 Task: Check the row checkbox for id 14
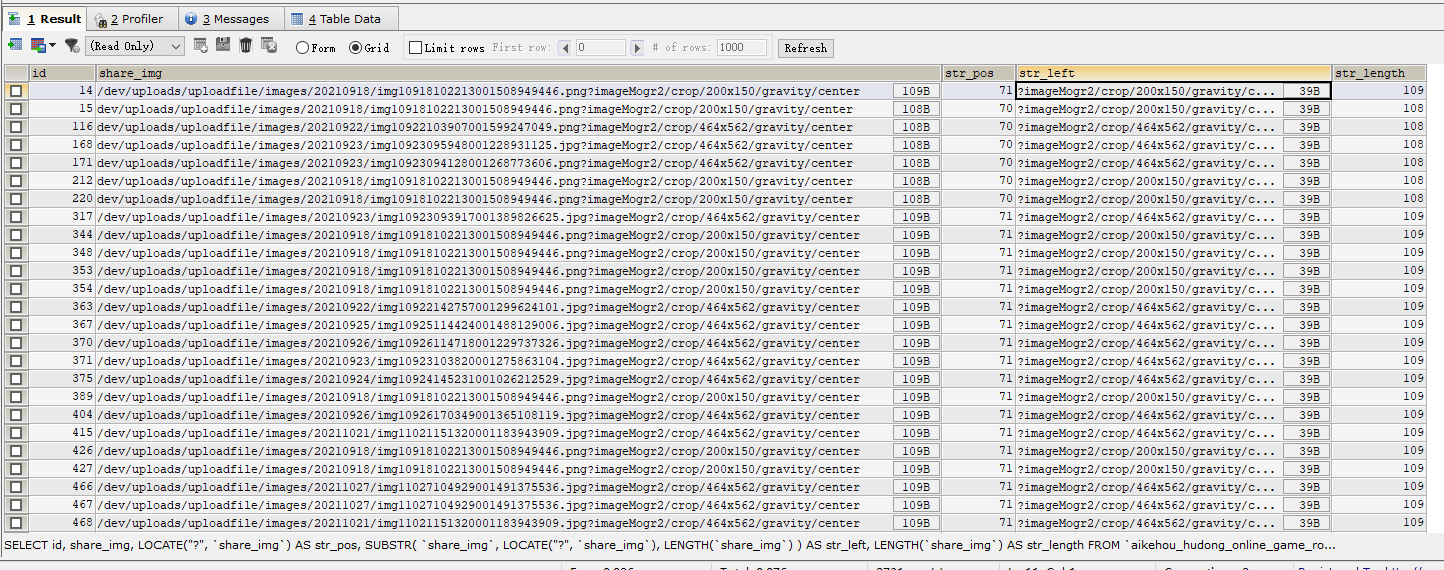click(x=16, y=91)
